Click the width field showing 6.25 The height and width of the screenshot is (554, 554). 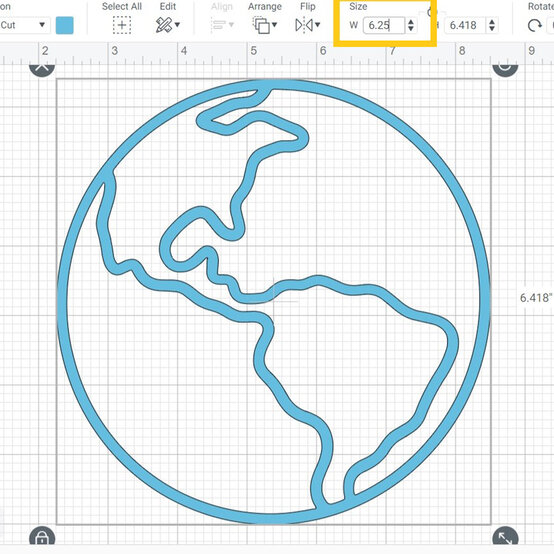[384, 25]
